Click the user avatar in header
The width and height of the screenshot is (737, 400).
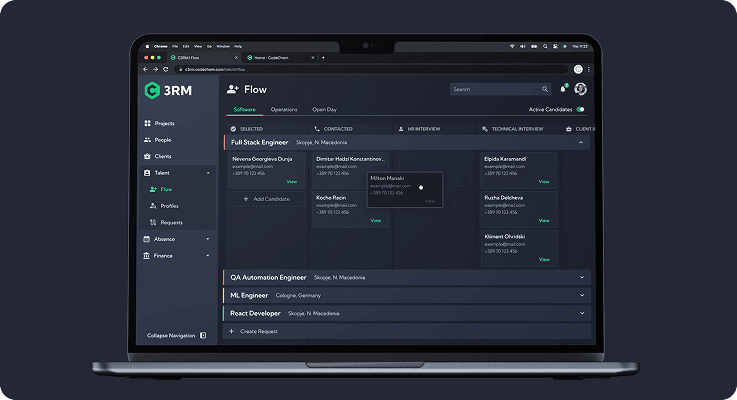click(580, 89)
